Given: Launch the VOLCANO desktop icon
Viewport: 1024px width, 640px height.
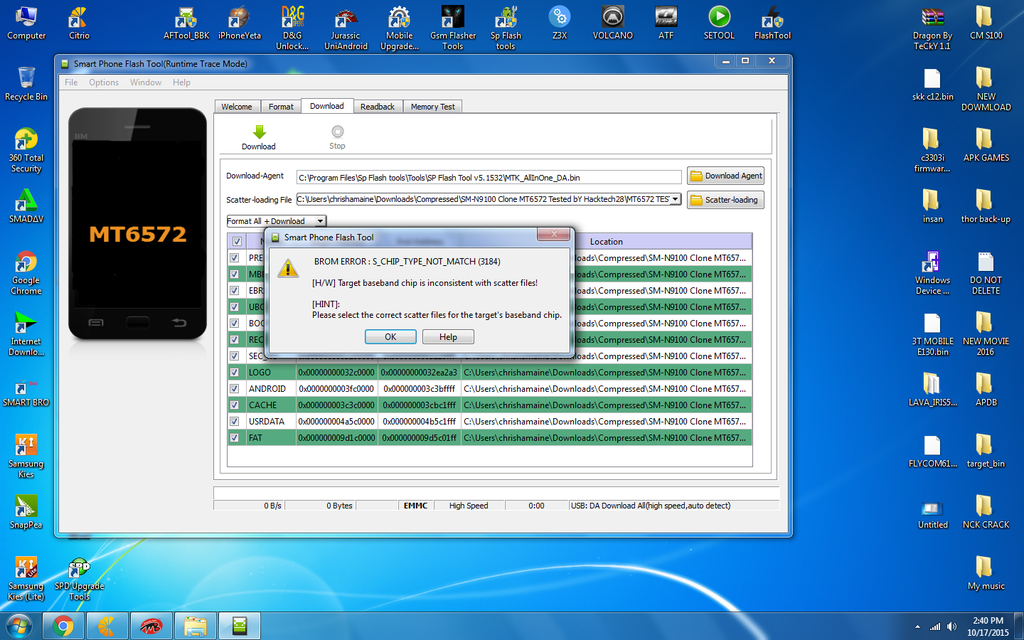Looking at the screenshot, I should [x=613, y=24].
